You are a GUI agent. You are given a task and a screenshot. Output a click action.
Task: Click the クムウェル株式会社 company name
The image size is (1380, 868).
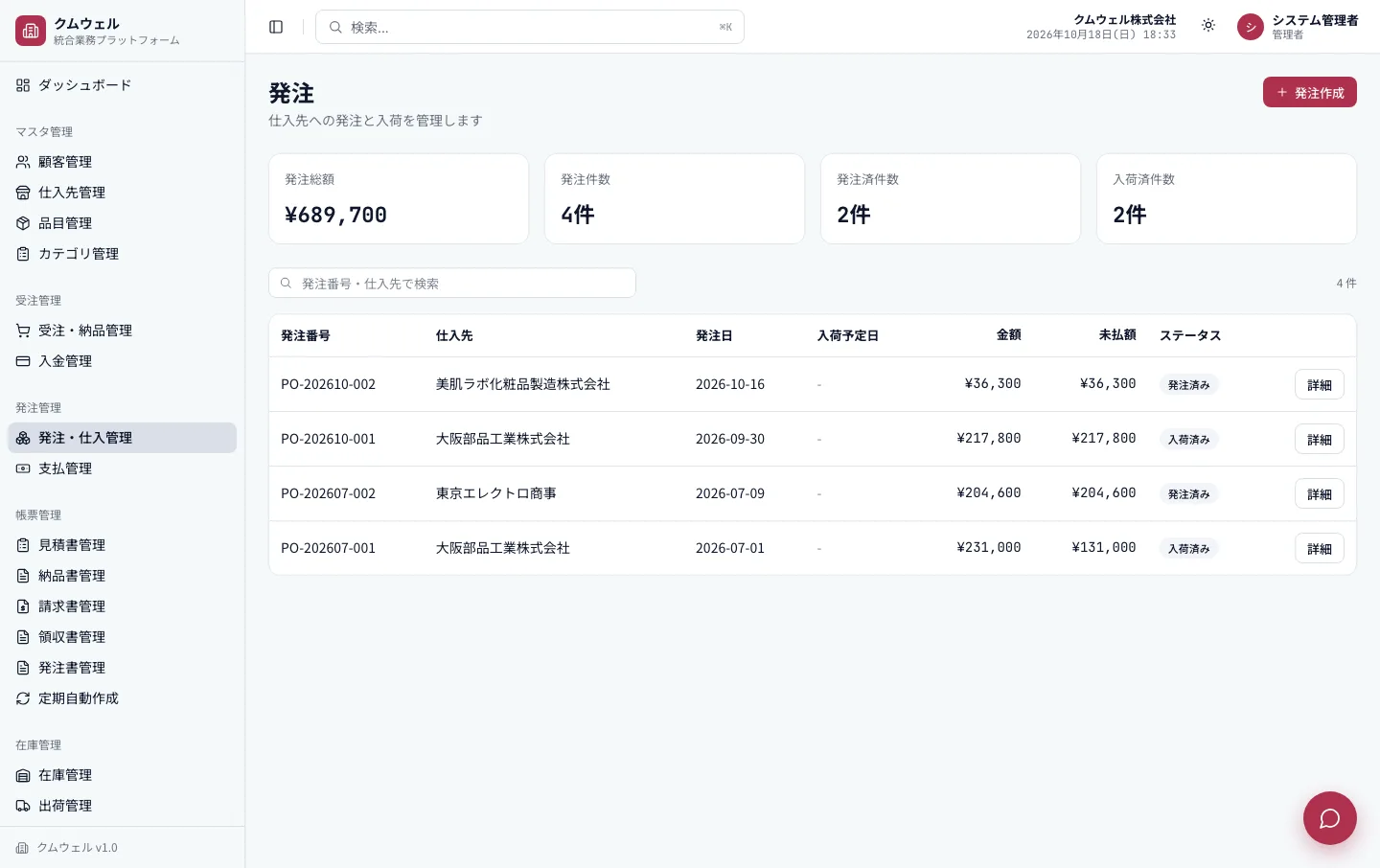click(1125, 19)
